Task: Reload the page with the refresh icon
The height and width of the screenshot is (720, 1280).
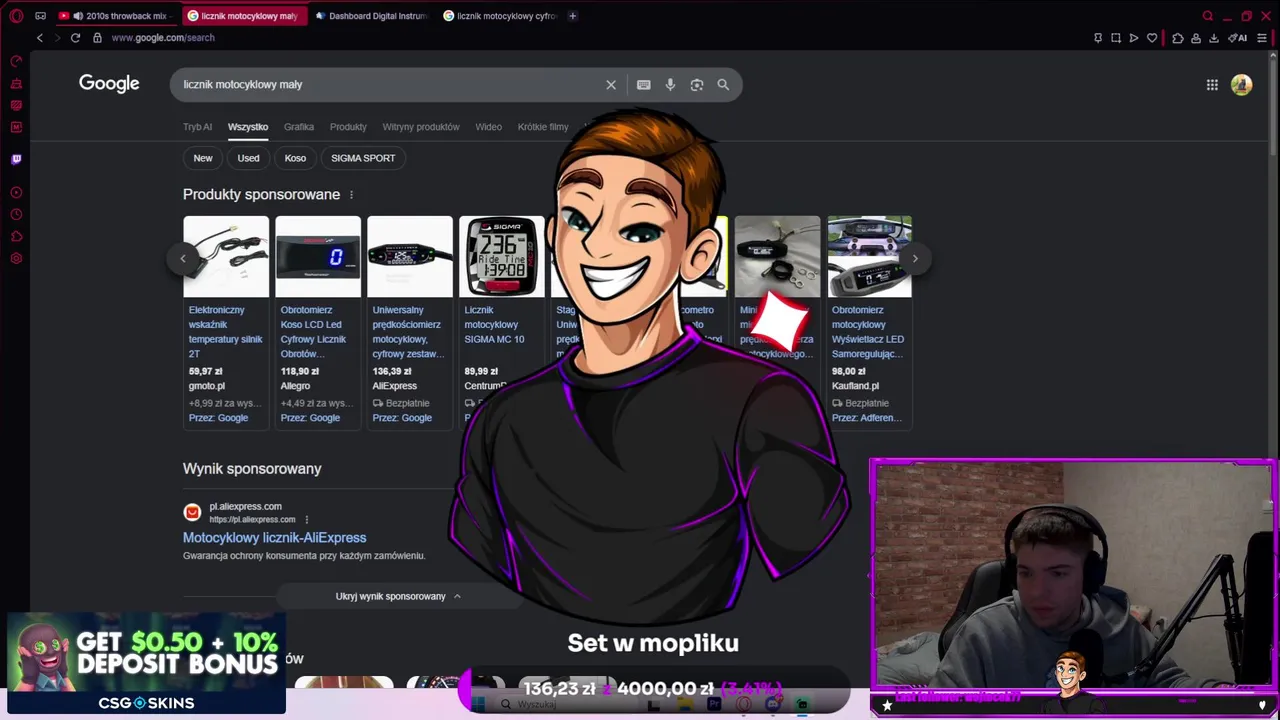Action: coord(75,38)
